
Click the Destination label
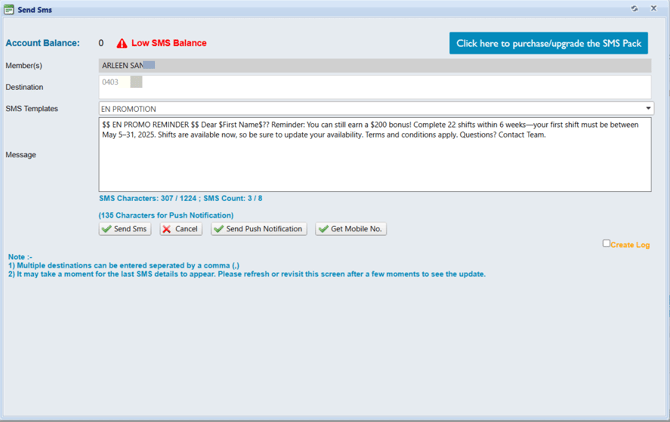[24, 87]
